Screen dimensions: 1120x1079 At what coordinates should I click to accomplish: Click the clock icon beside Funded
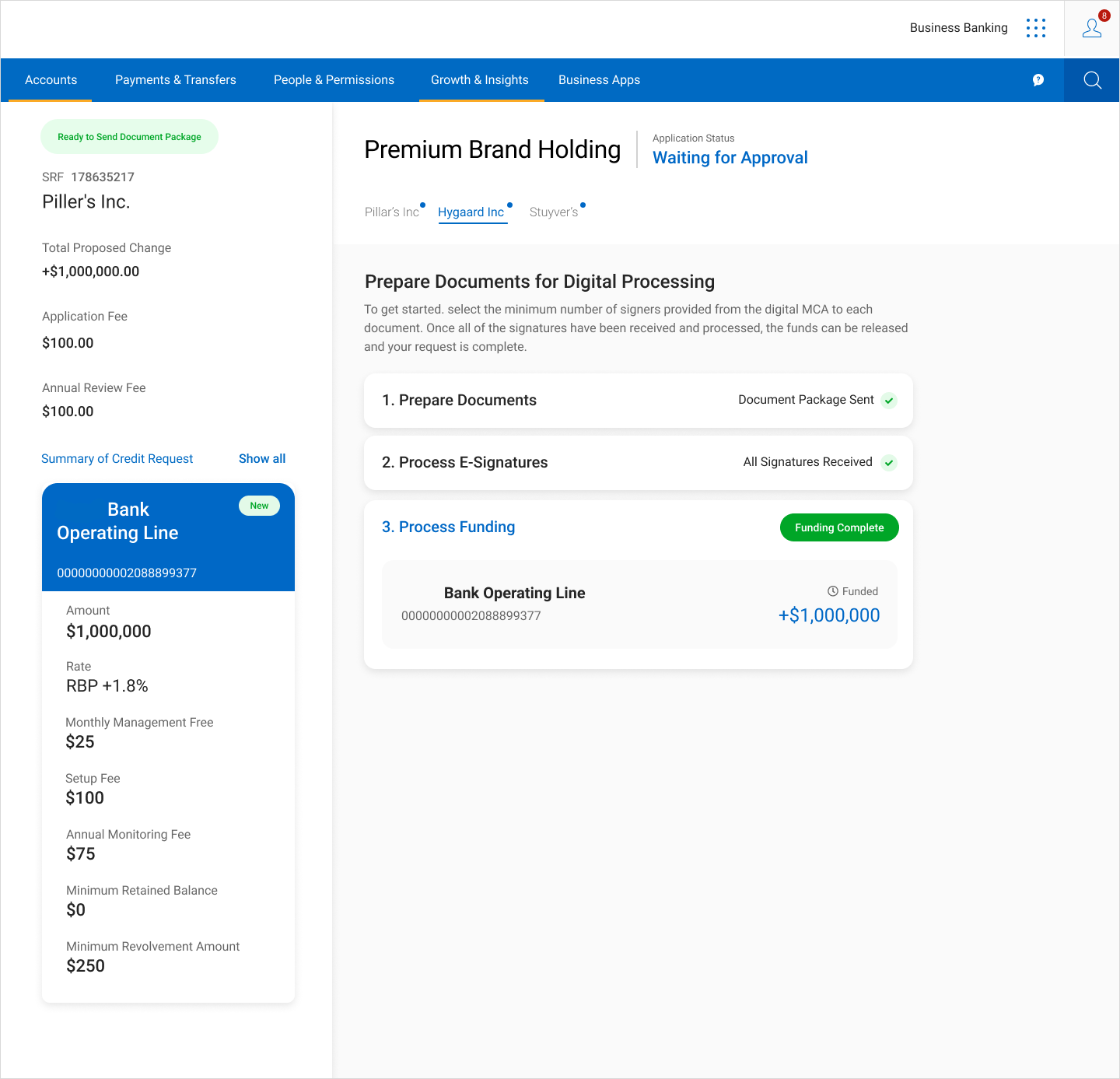833,591
